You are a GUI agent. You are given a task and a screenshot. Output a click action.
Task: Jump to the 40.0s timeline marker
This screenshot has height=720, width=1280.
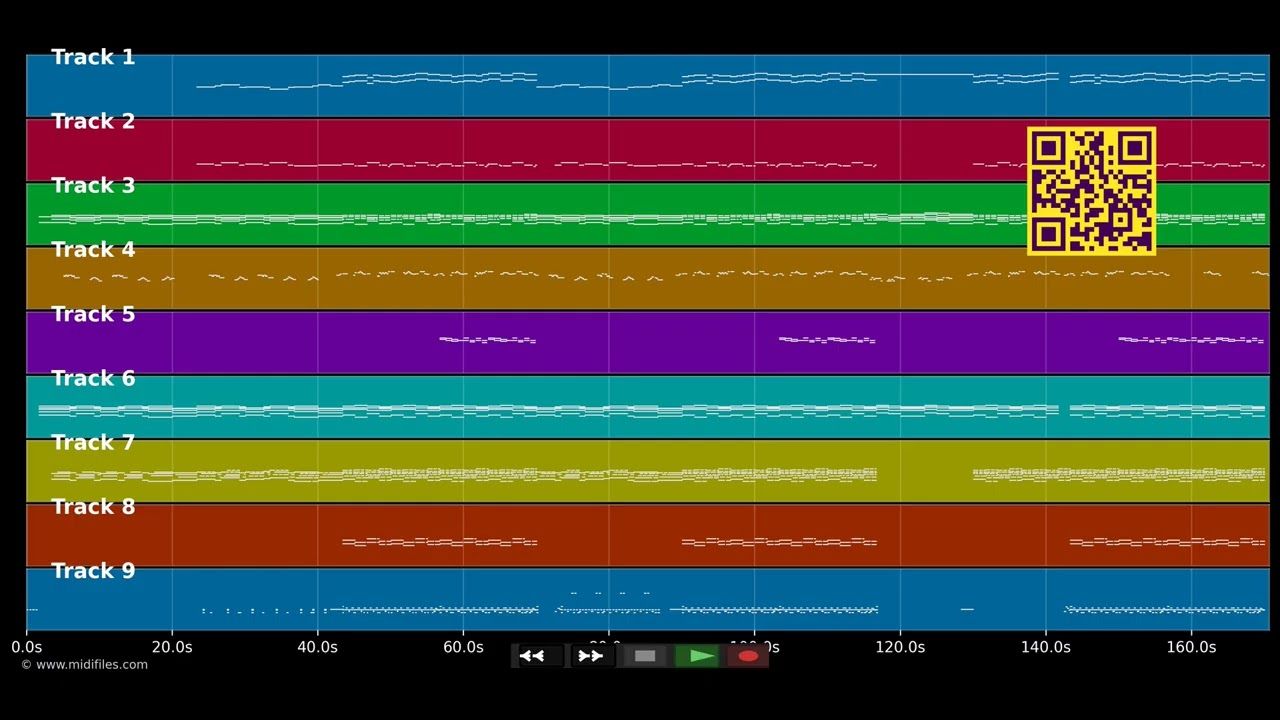318,647
